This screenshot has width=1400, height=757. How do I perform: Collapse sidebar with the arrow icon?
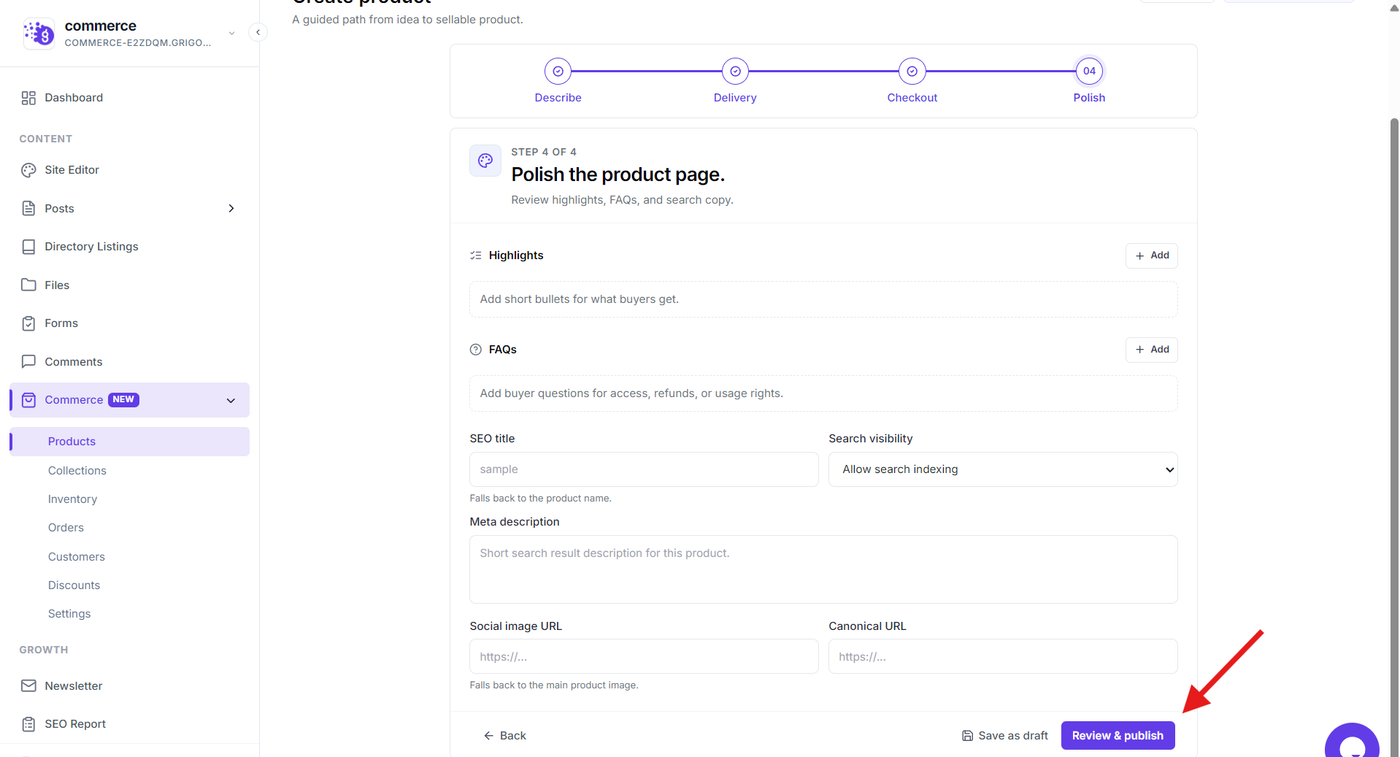pyautogui.click(x=257, y=32)
